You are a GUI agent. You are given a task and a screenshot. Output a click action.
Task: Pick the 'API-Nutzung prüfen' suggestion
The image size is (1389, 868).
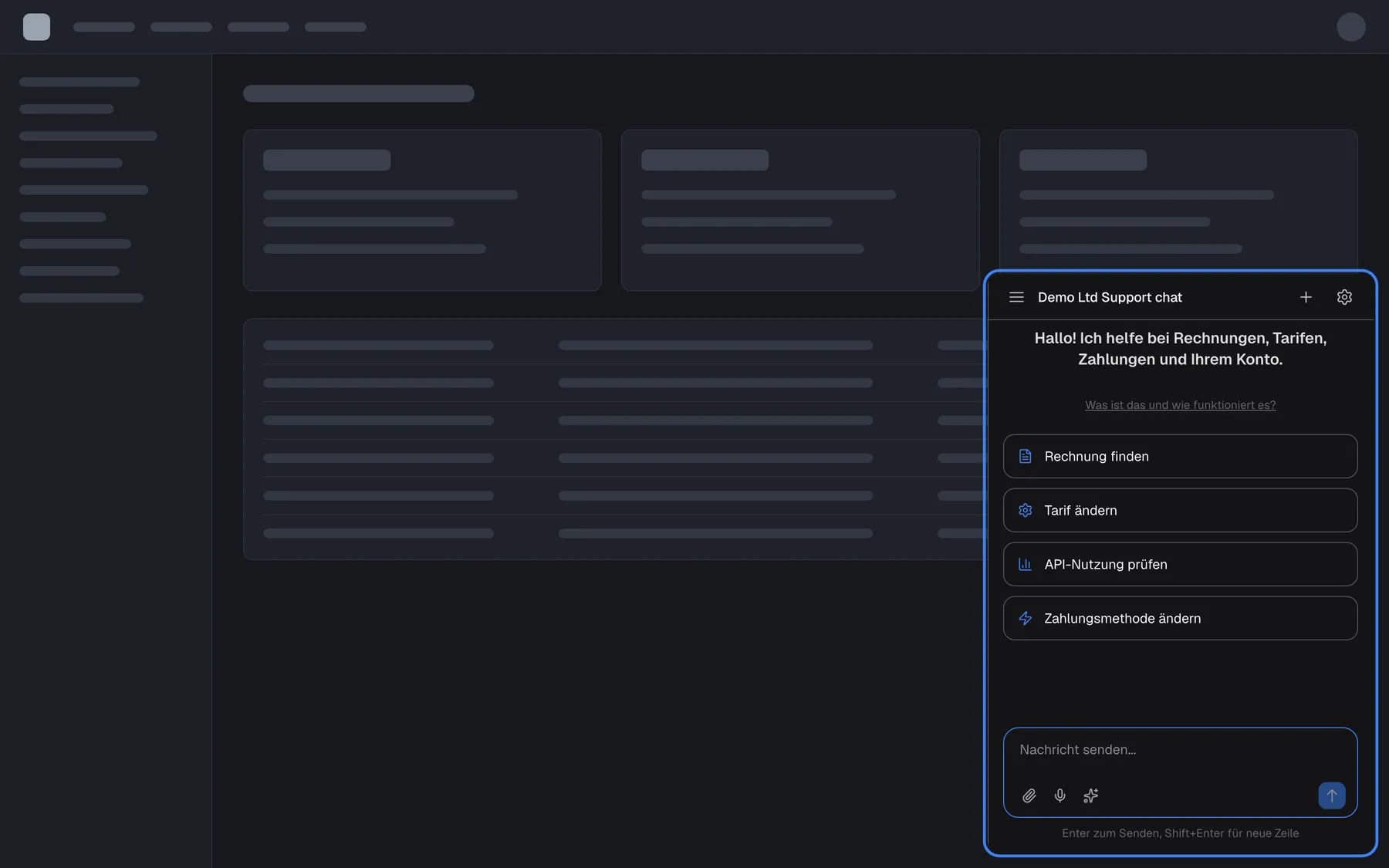[x=1180, y=564]
